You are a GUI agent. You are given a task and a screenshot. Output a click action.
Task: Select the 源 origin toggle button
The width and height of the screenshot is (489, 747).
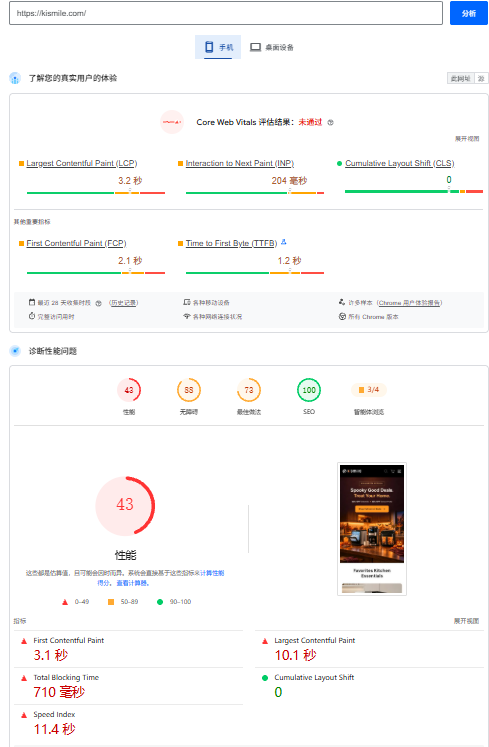[481, 79]
